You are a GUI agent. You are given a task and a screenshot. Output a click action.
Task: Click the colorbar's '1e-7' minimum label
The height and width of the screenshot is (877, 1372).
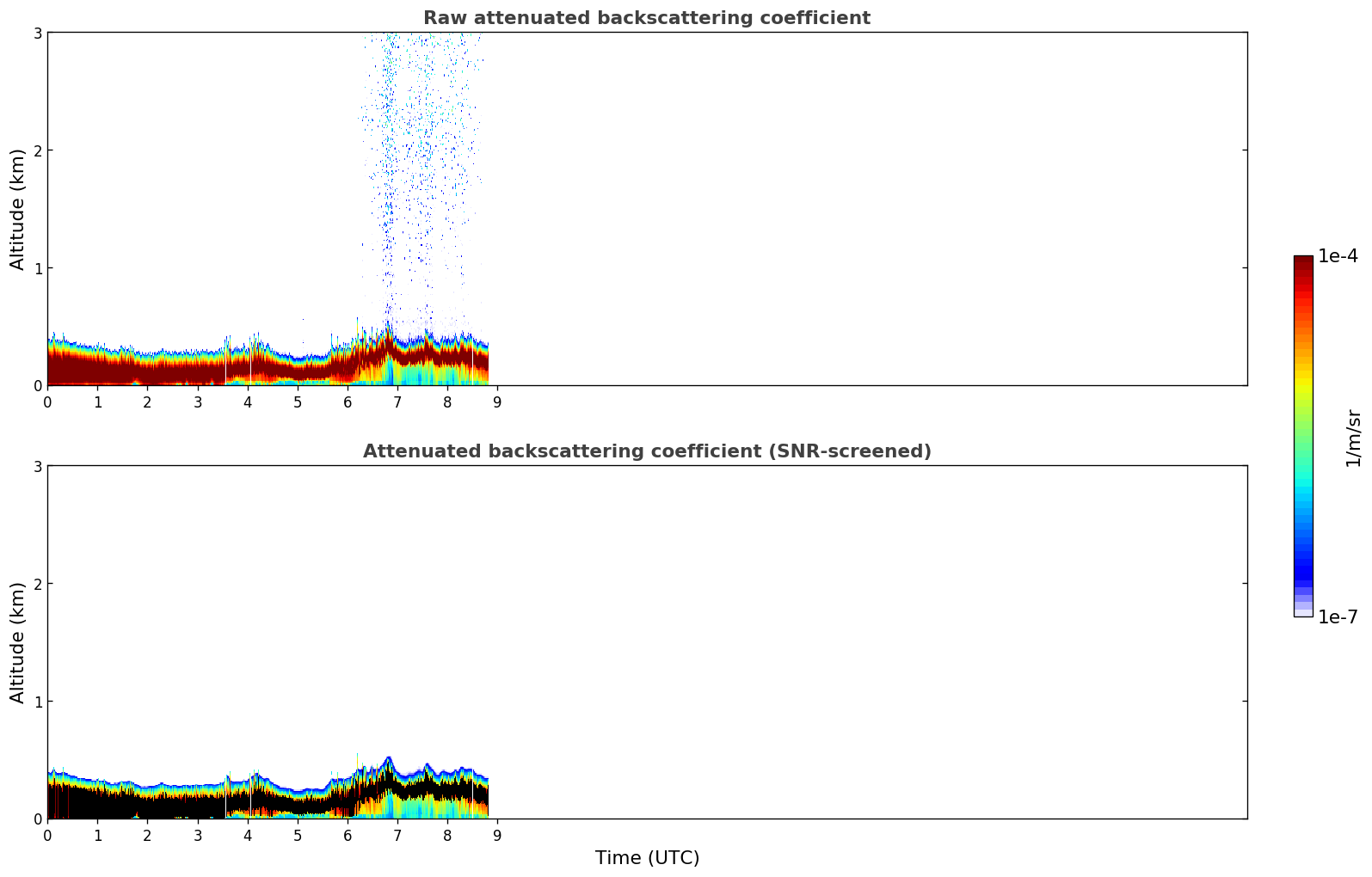(x=1338, y=616)
